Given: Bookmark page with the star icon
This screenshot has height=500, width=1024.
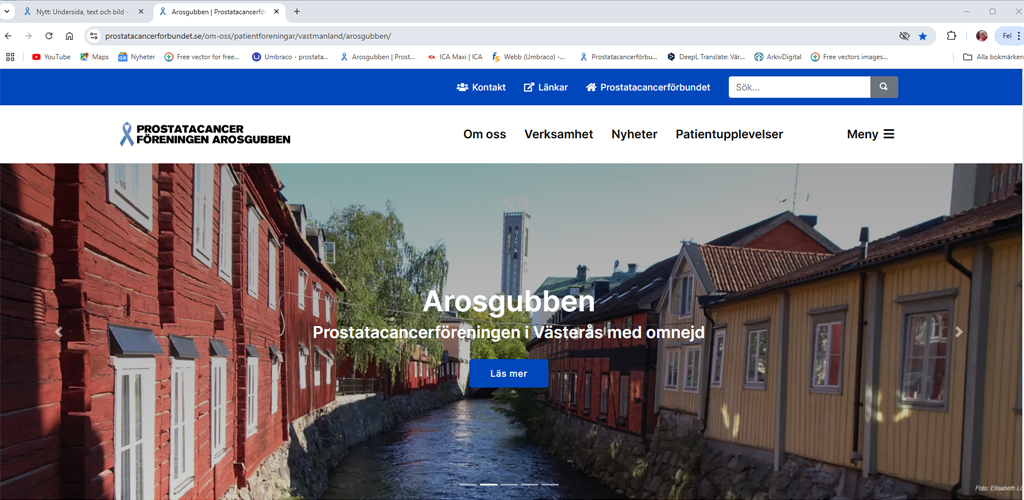Looking at the screenshot, I should coord(922,36).
